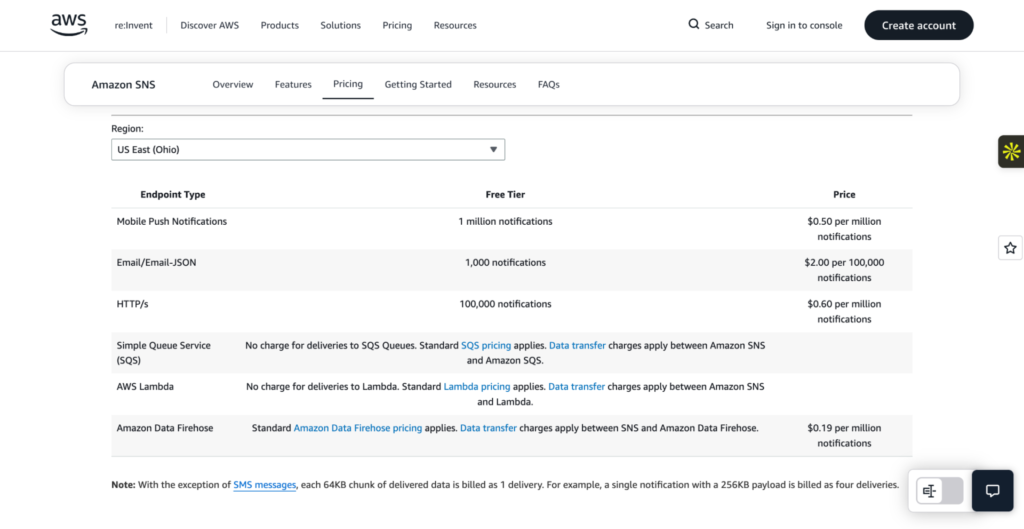
Task: Click the 1,000 notifications cell
Action: [505, 263]
